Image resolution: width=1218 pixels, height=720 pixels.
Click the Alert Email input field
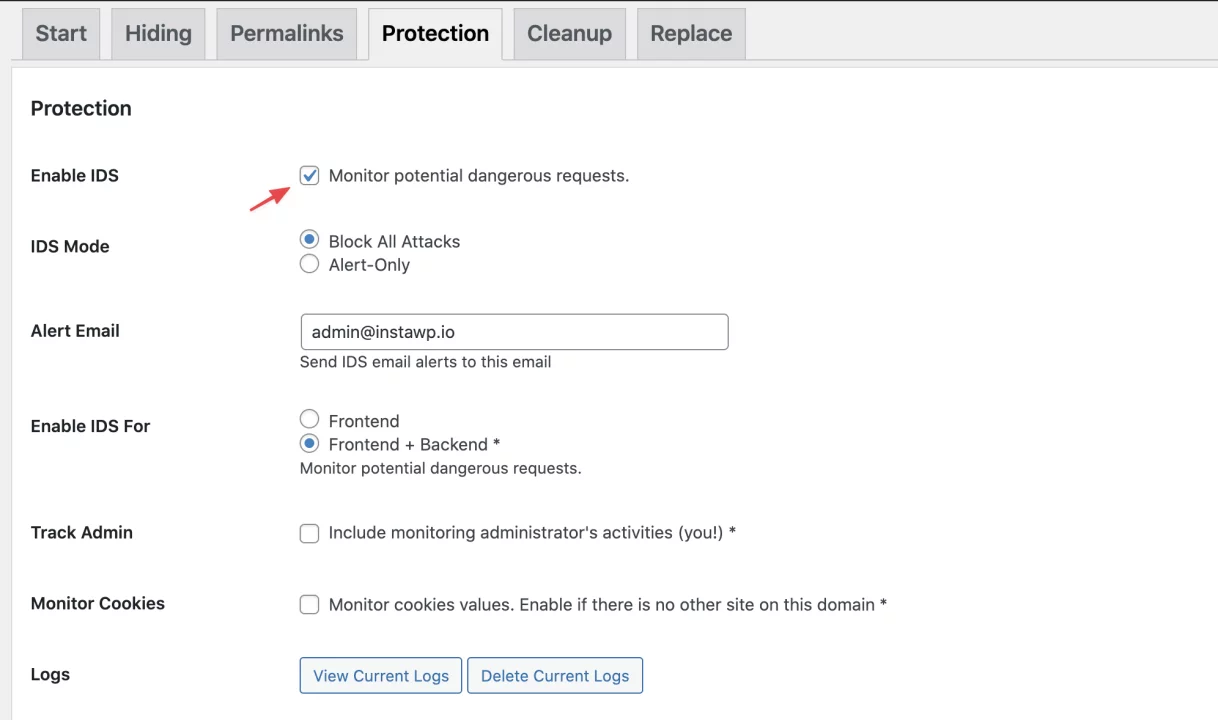click(514, 332)
